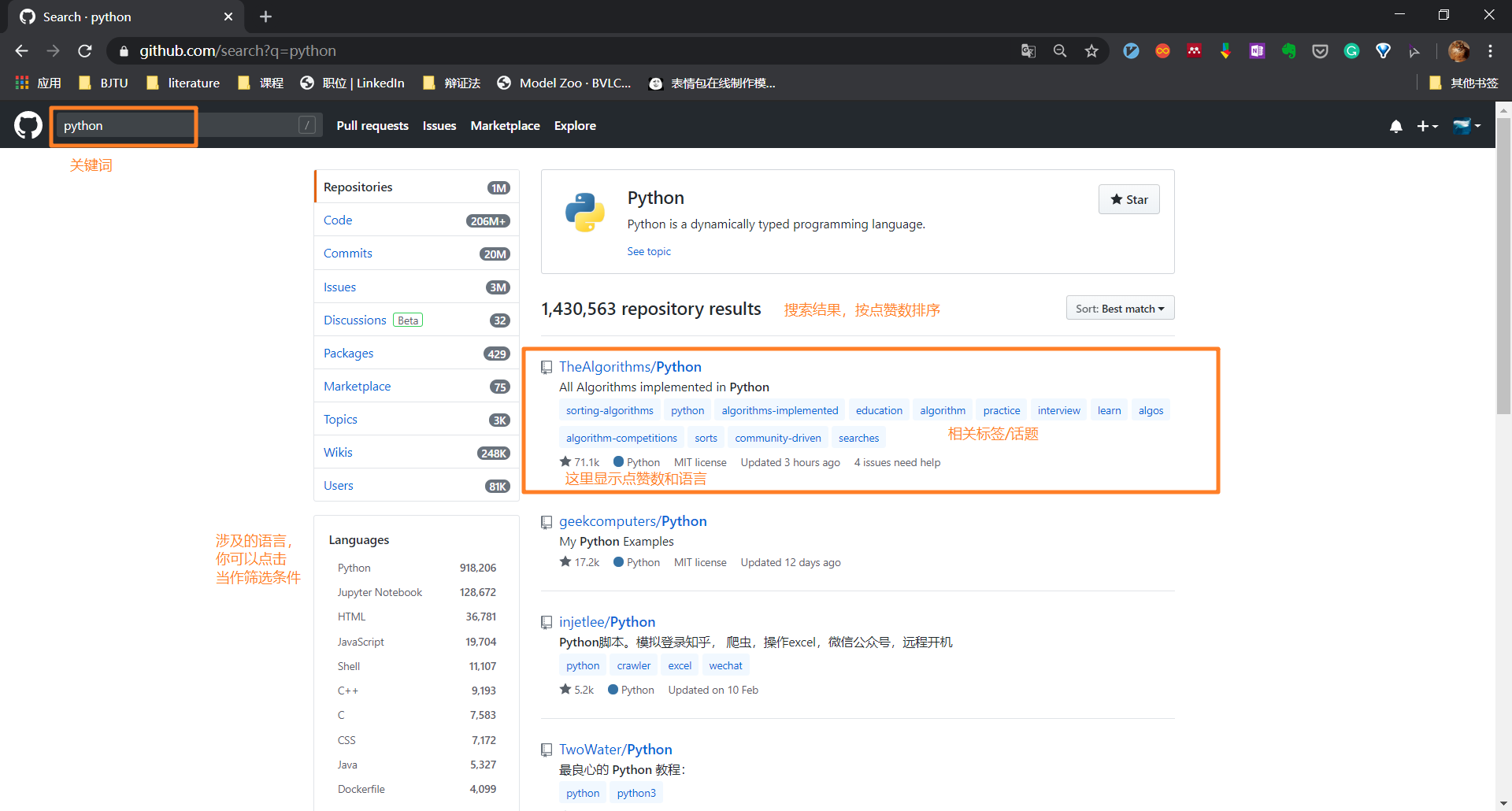Open the plus create-new dropdown
1512x811 pixels.
[1427, 126]
